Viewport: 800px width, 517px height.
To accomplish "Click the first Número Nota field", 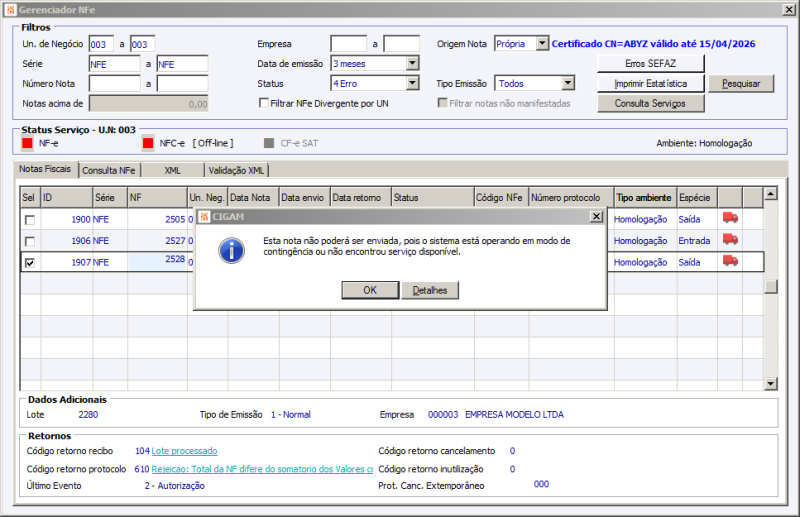I will click(114, 83).
